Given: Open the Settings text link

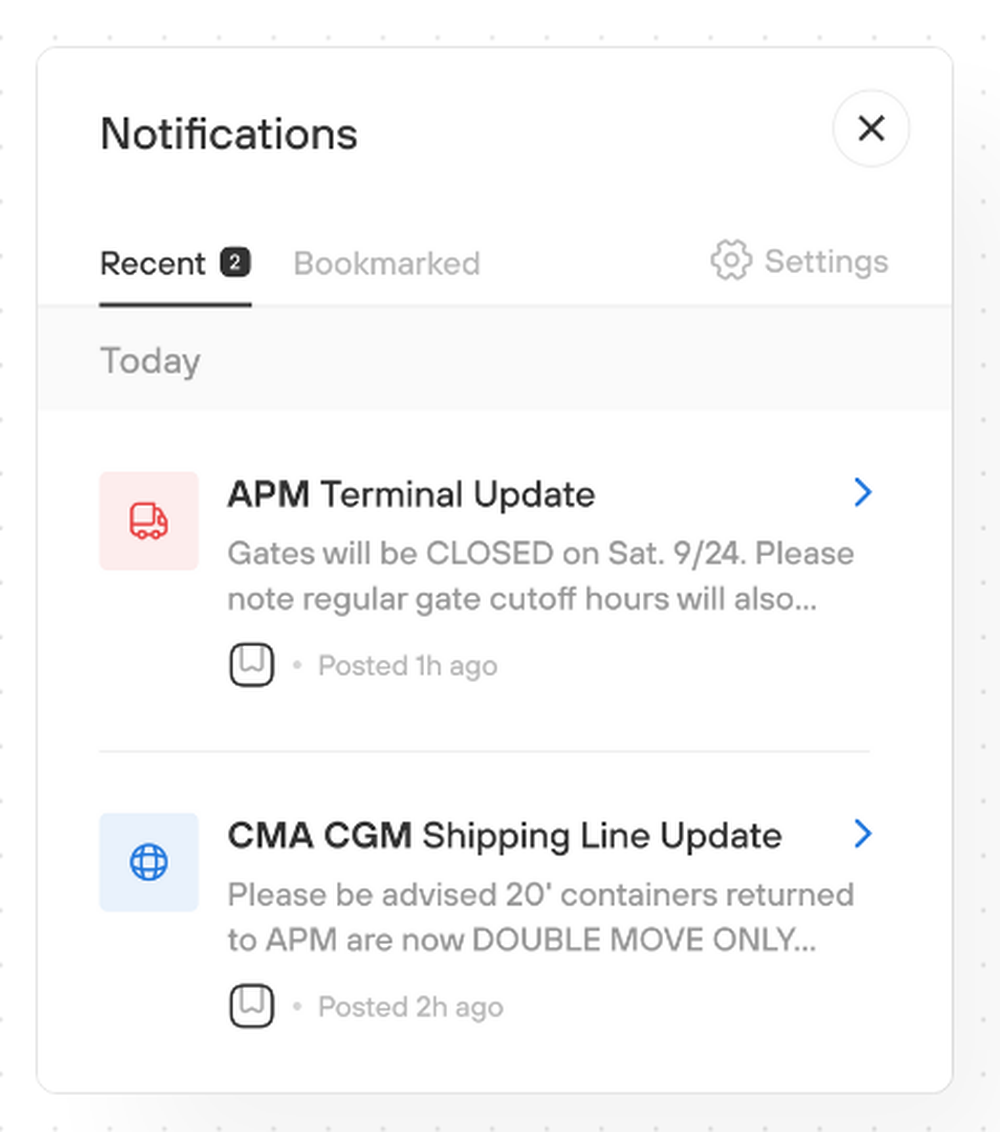Looking at the screenshot, I should point(826,262).
